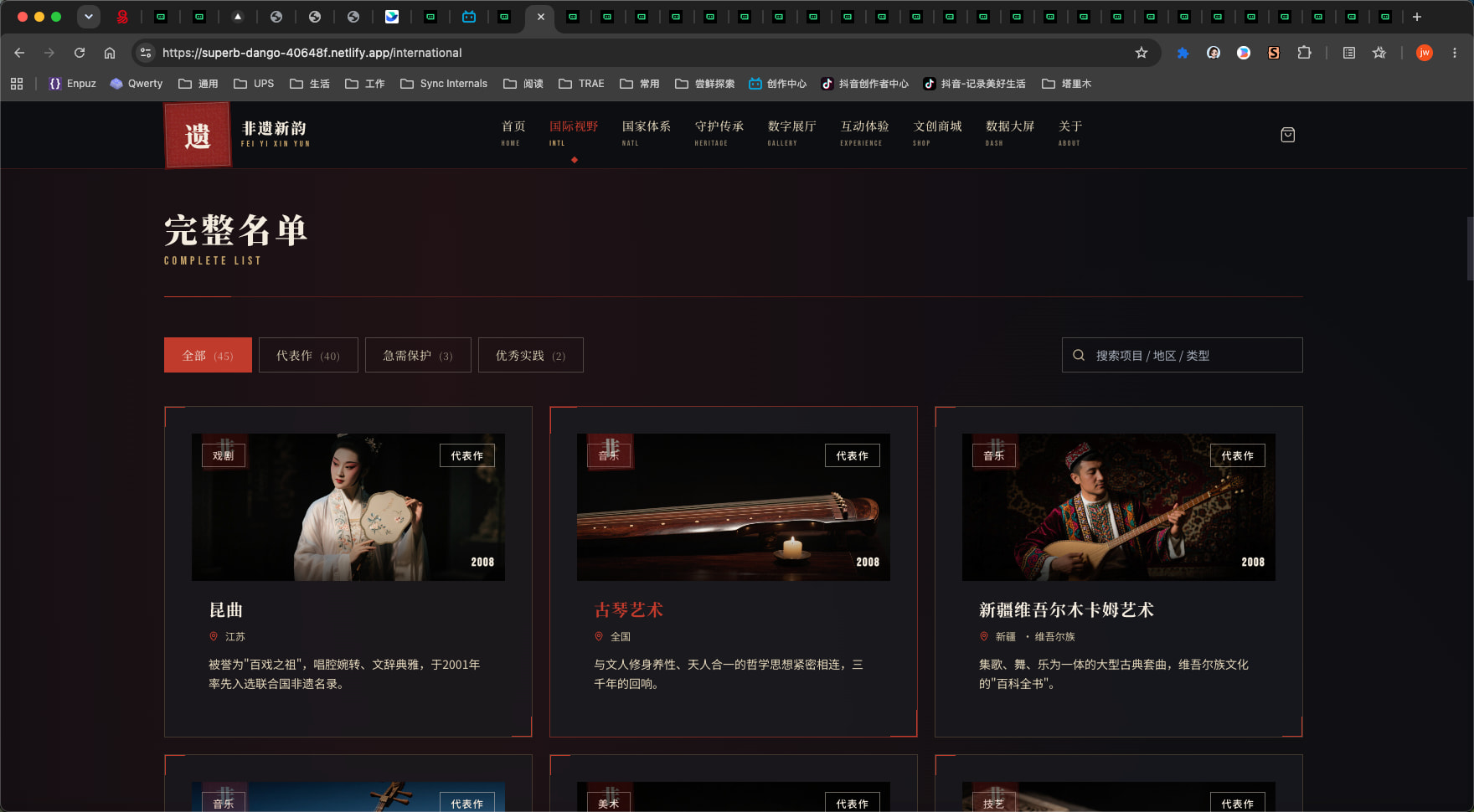Screen dimensions: 1474x812
Task: Focus the 搜索项目 / 地区 / 类型 search field
Action: tap(1183, 355)
